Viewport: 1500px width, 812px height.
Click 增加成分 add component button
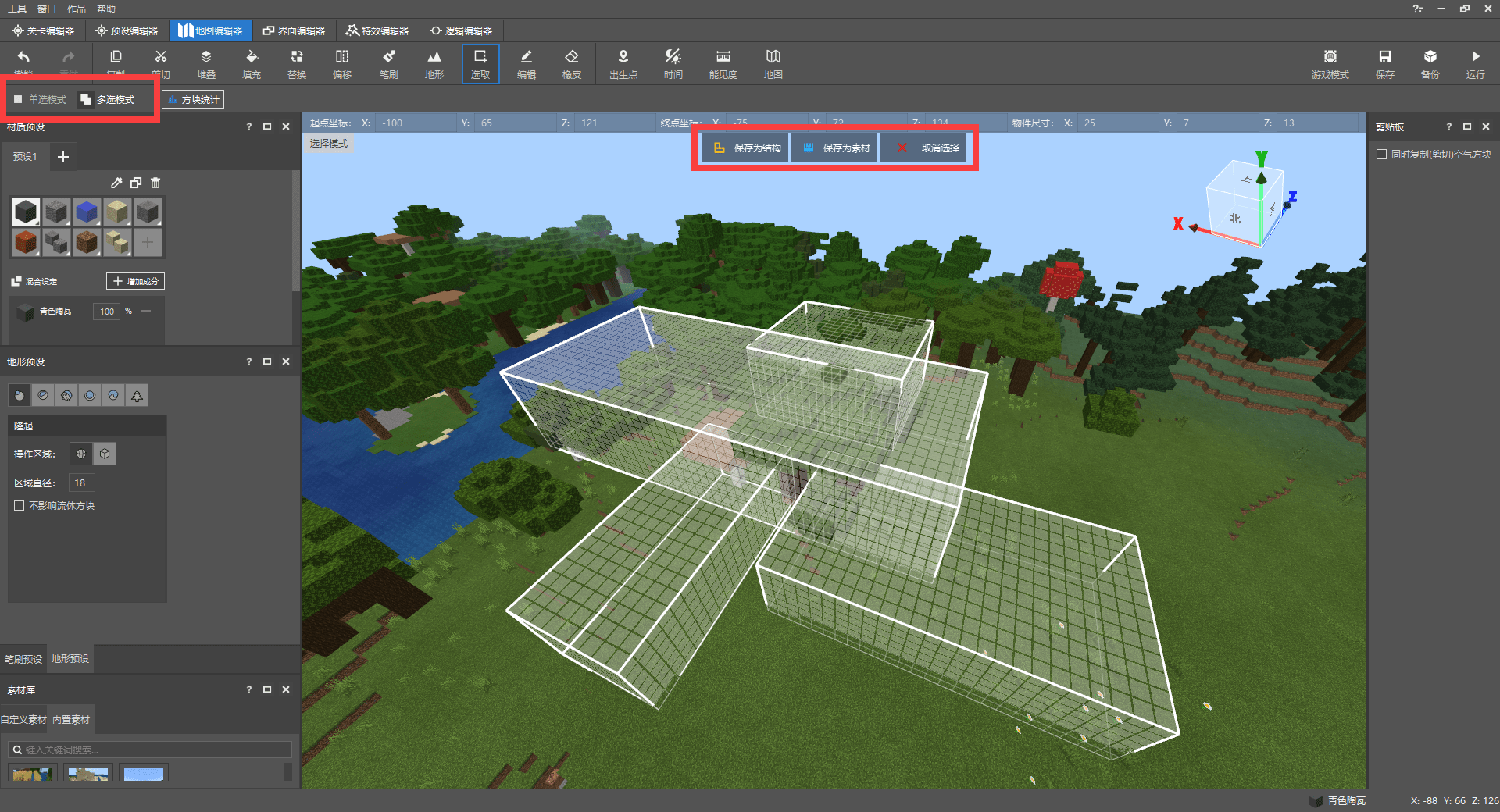(x=135, y=281)
